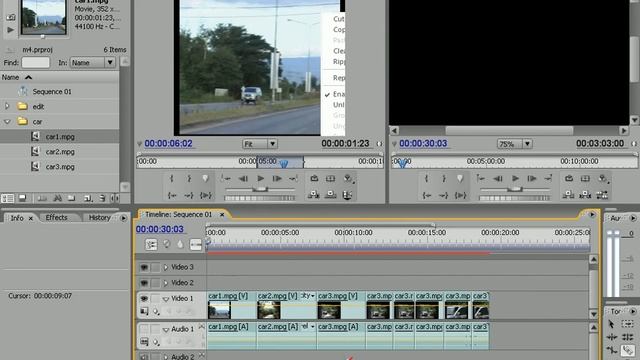The width and height of the screenshot is (640, 360).
Task: Toggle lock box on Video 3 track
Action: (155, 267)
